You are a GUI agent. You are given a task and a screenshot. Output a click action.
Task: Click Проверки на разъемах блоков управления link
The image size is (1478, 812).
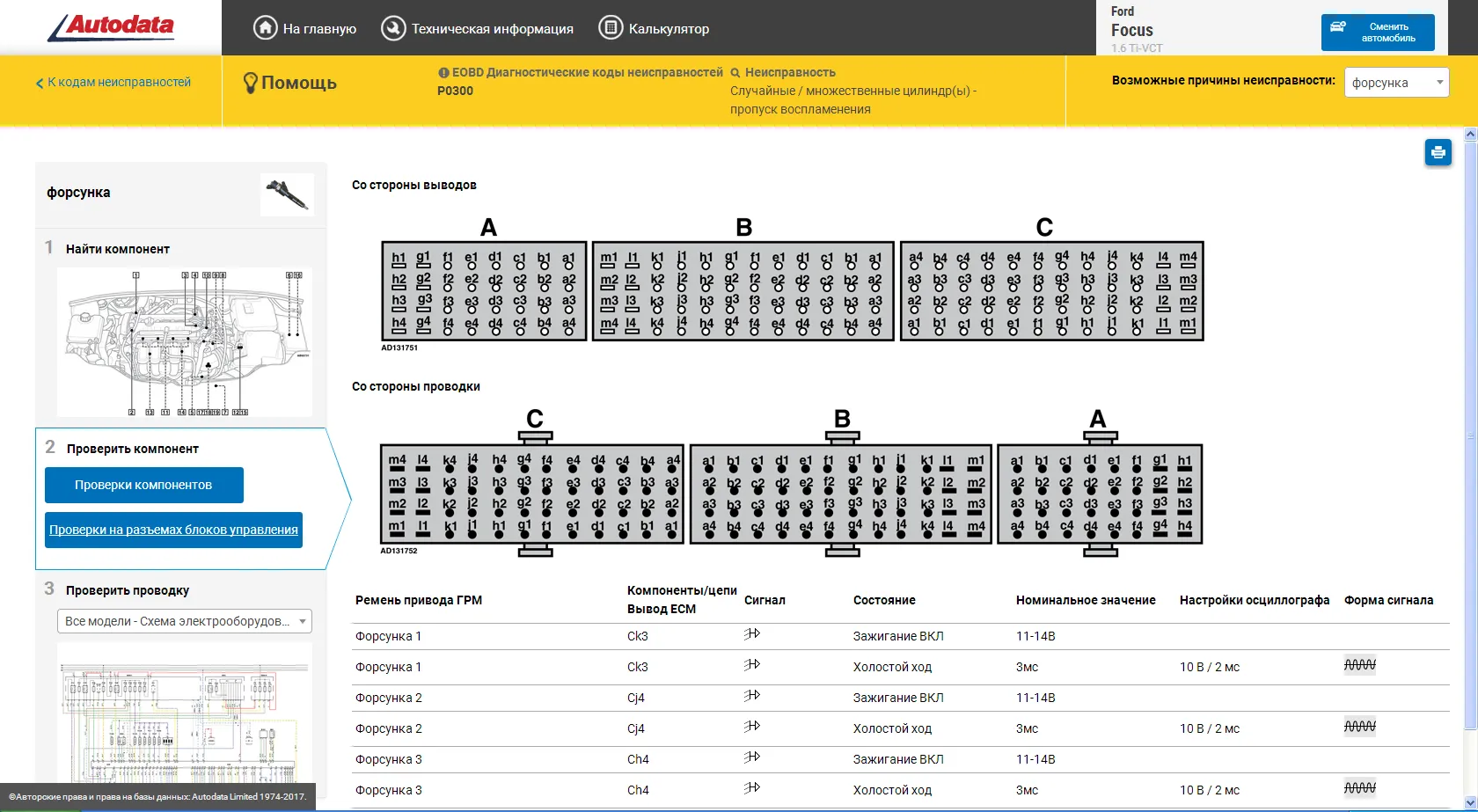[173, 530]
